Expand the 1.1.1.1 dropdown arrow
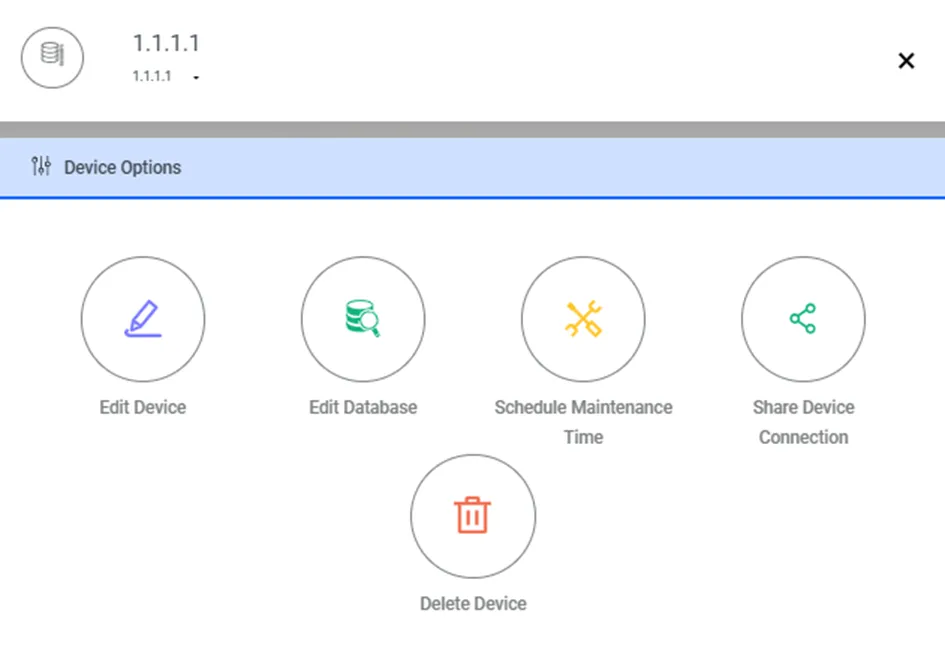The width and height of the screenshot is (945, 670). coord(196,77)
